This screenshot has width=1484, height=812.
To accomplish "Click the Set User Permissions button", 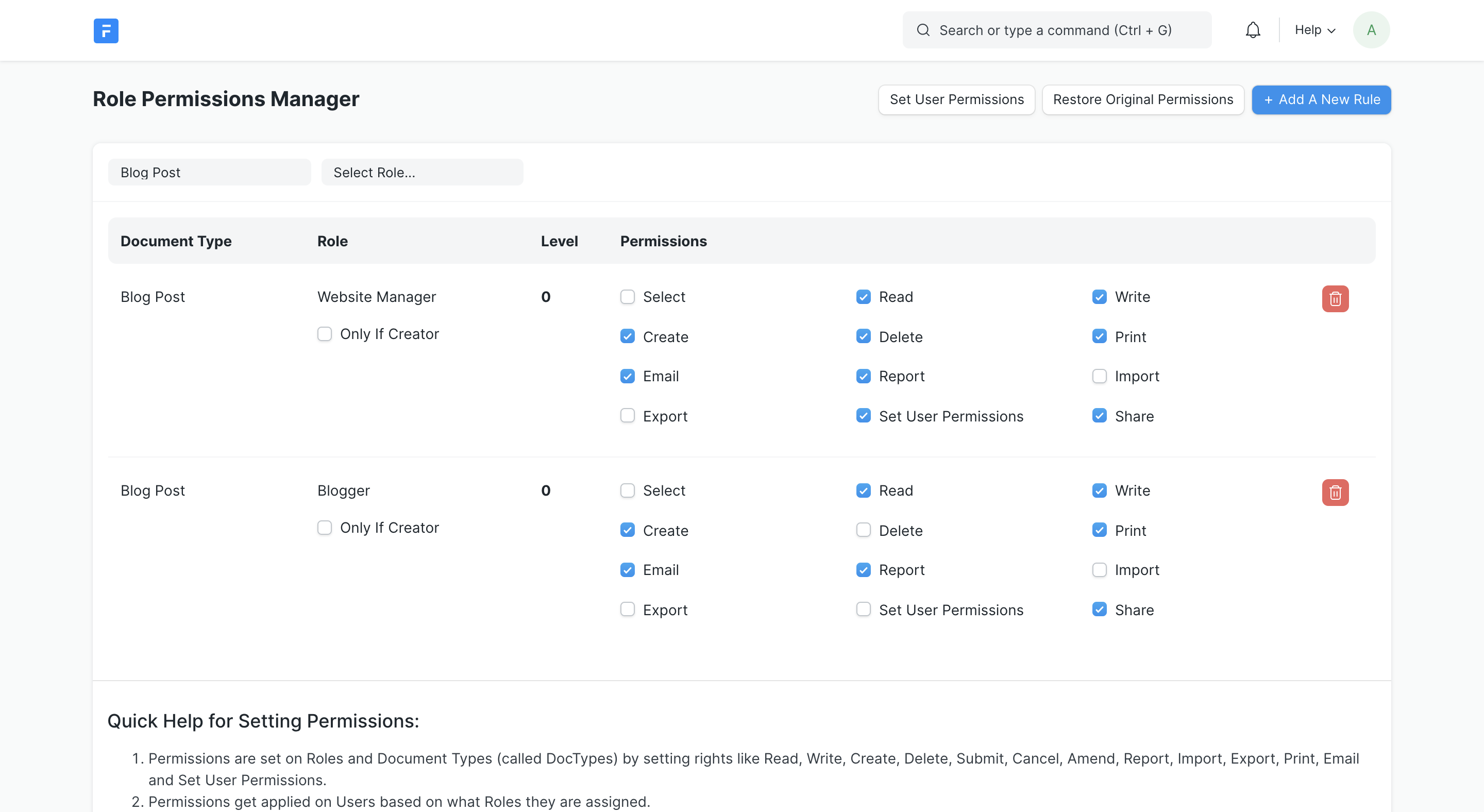I will pyautogui.click(x=956, y=99).
